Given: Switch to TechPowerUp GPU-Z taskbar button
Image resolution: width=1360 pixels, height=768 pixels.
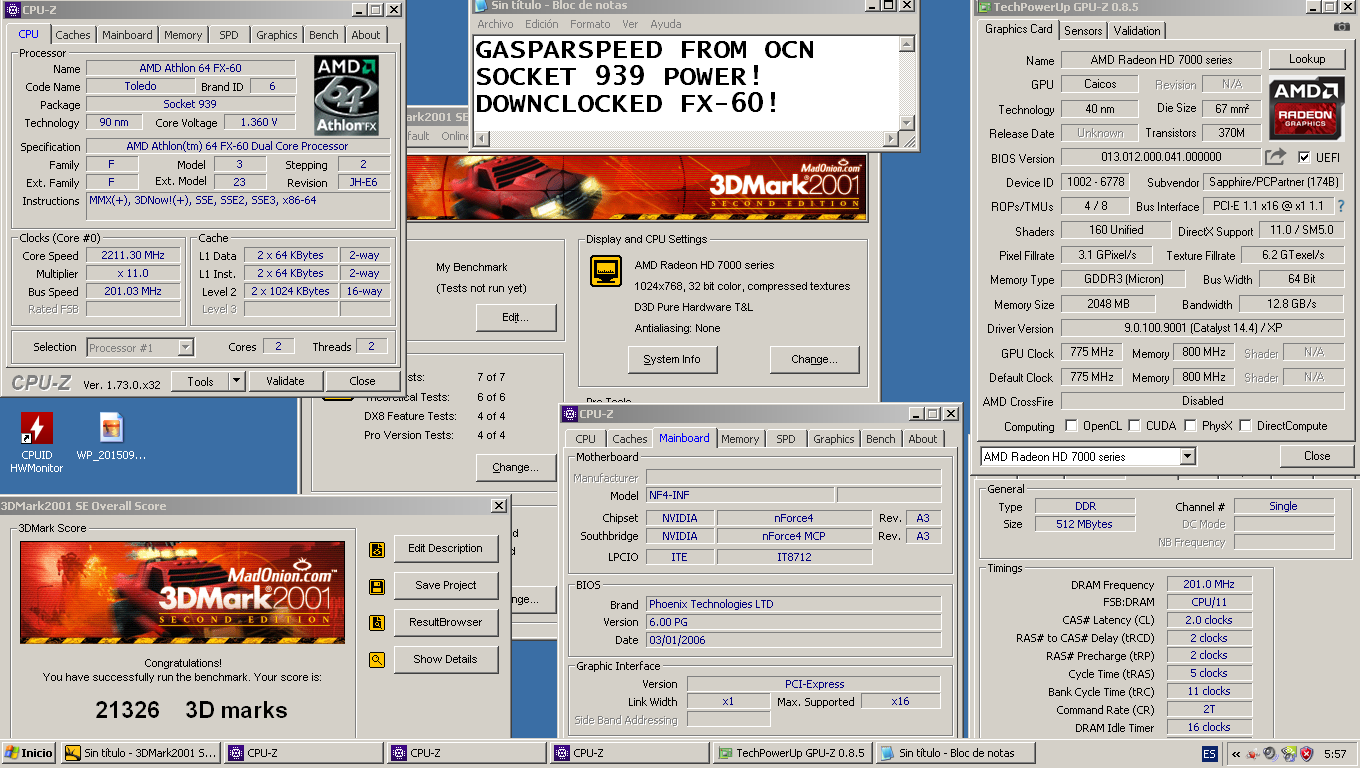Looking at the screenshot, I should 792,753.
